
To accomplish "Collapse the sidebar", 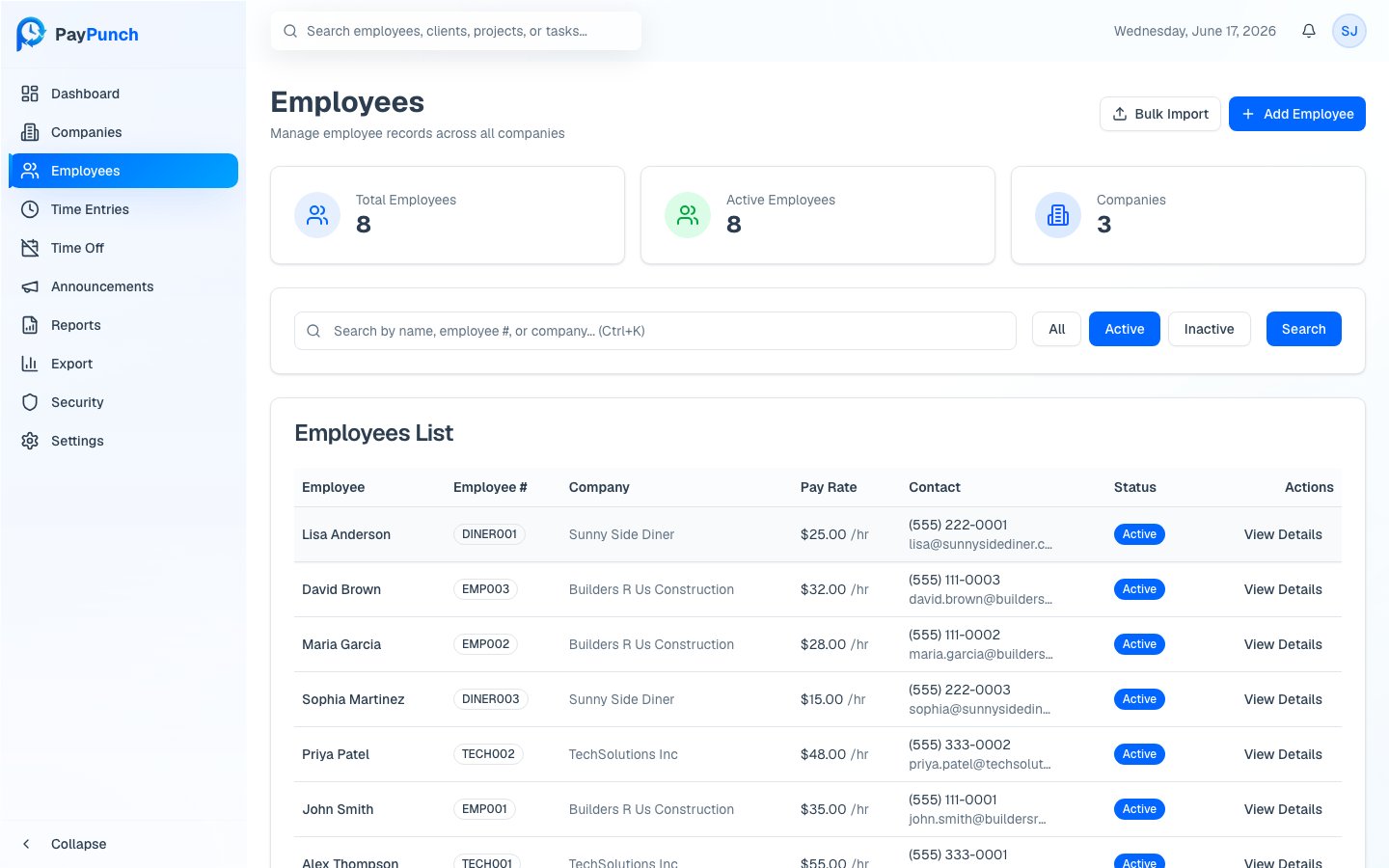I will pyautogui.click(x=123, y=844).
